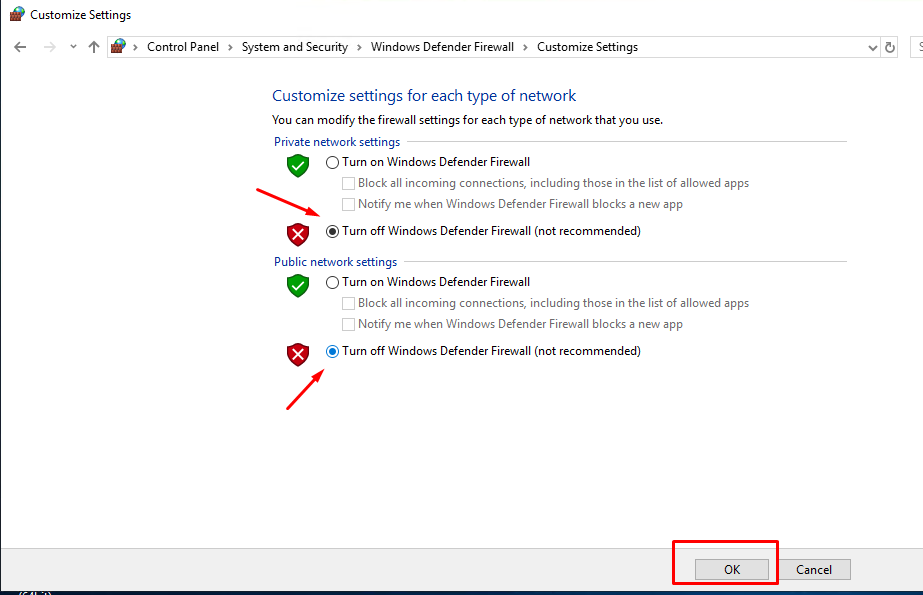This screenshot has height=595, width=923.
Task: Click green shield icon in private settings
Action: tap(298, 166)
